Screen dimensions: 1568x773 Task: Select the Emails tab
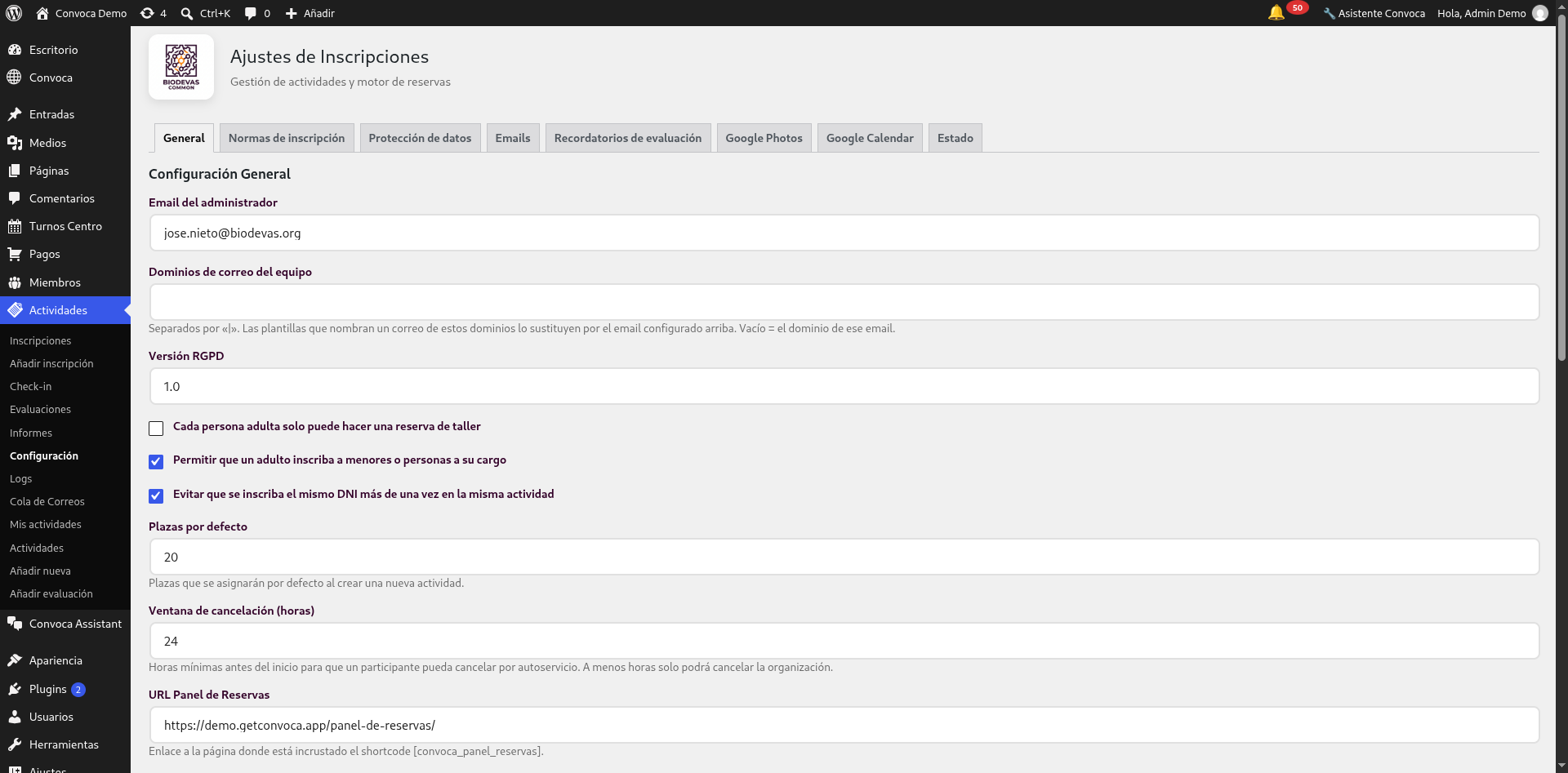[513, 138]
